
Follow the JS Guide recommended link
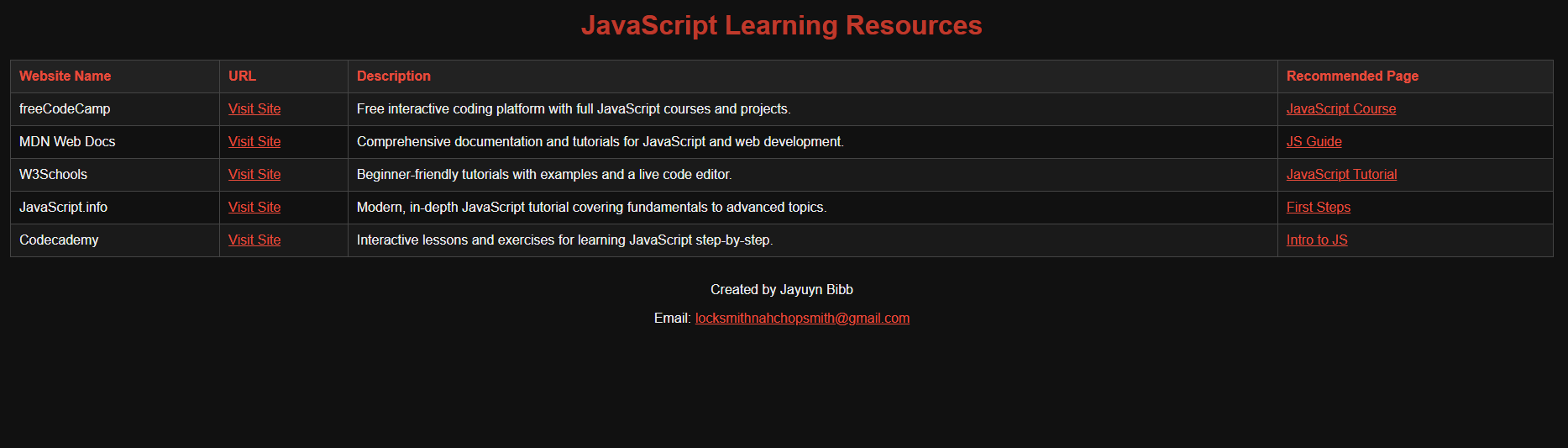point(1314,141)
